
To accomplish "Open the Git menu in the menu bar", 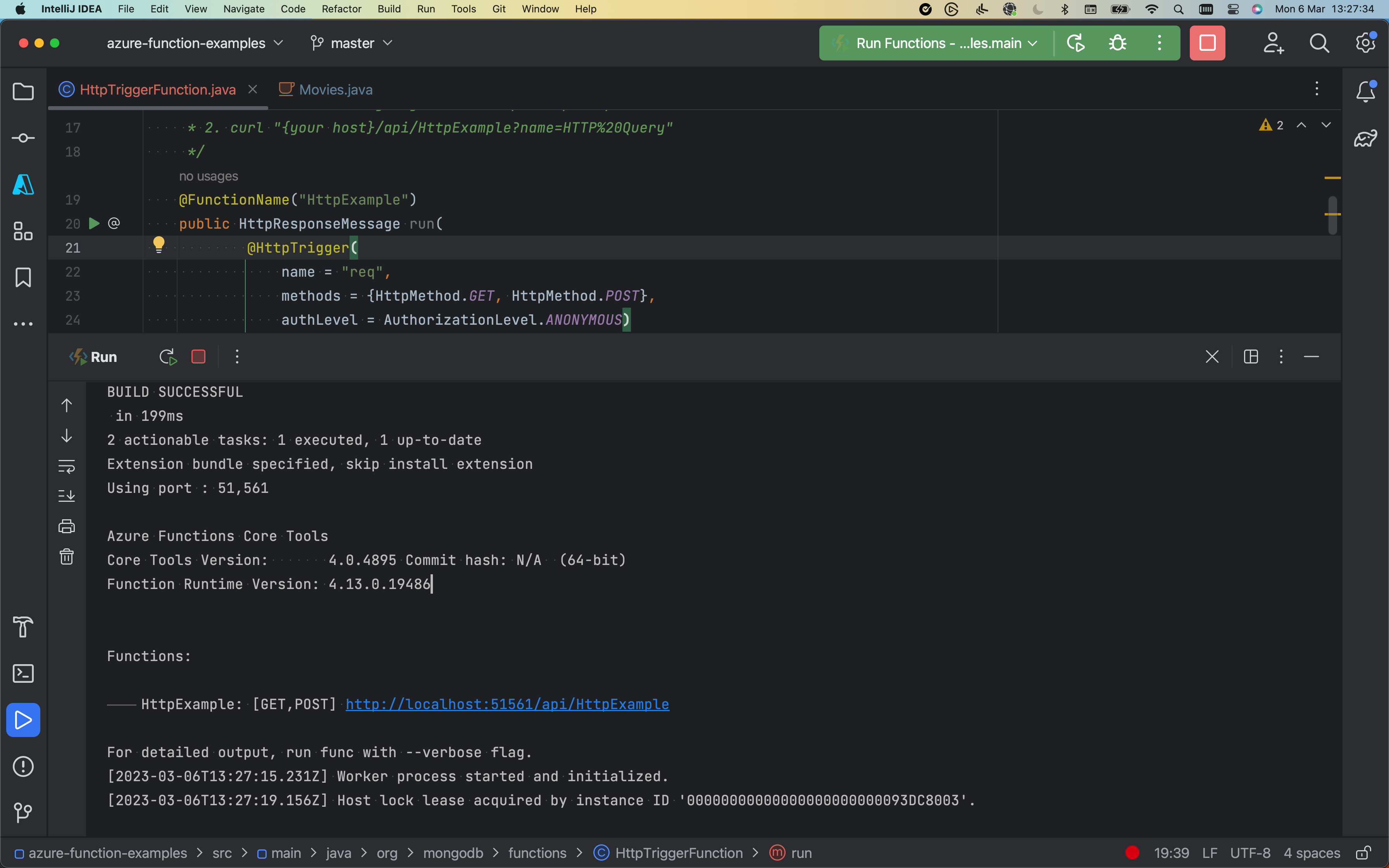I will click(x=498, y=9).
